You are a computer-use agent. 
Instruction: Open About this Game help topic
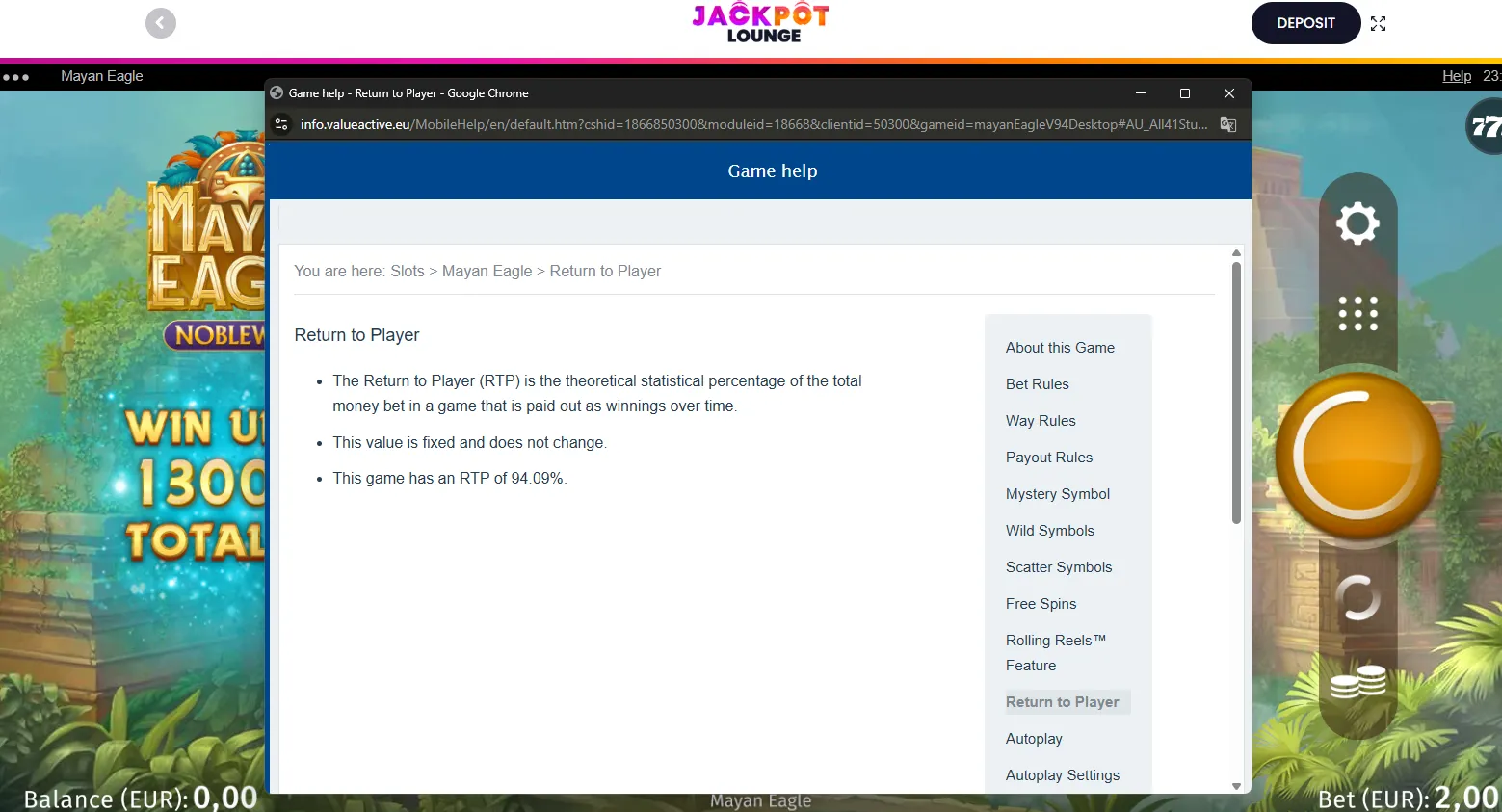pos(1060,348)
